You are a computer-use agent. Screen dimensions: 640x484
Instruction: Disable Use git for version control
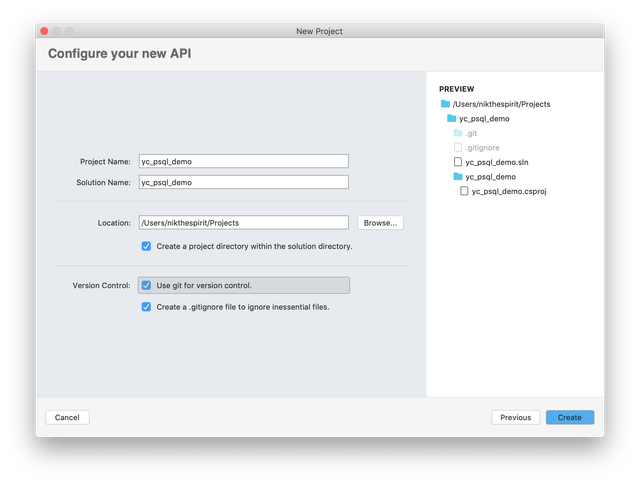(146, 285)
